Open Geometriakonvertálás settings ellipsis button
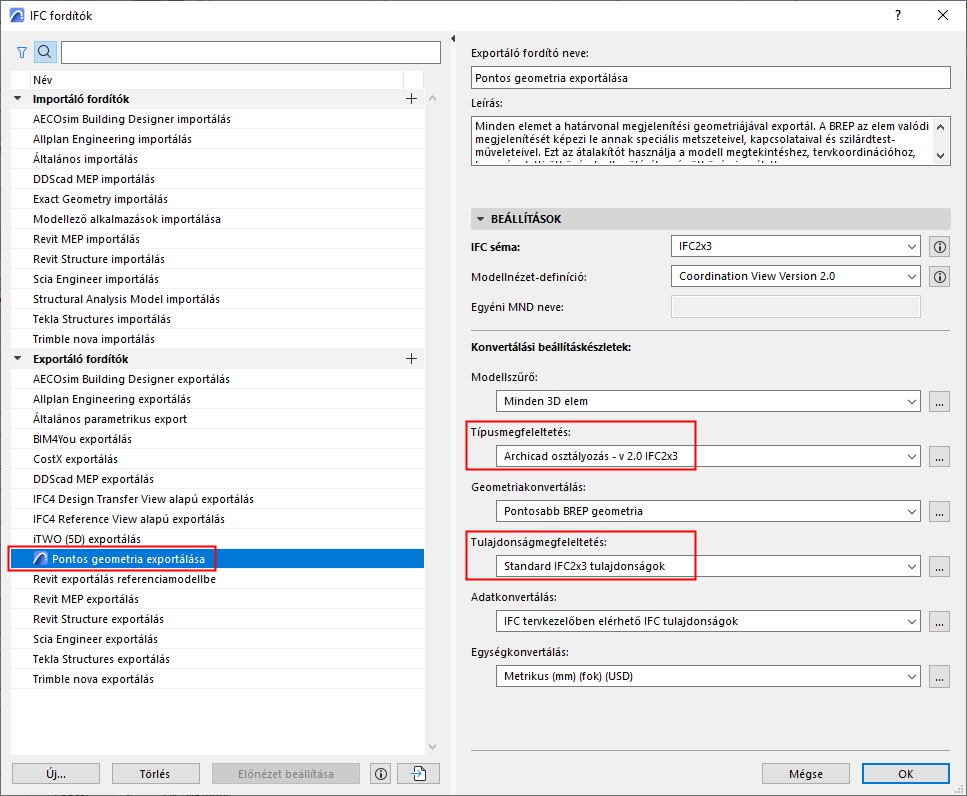This screenshot has height=796, width=967. tap(939, 511)
